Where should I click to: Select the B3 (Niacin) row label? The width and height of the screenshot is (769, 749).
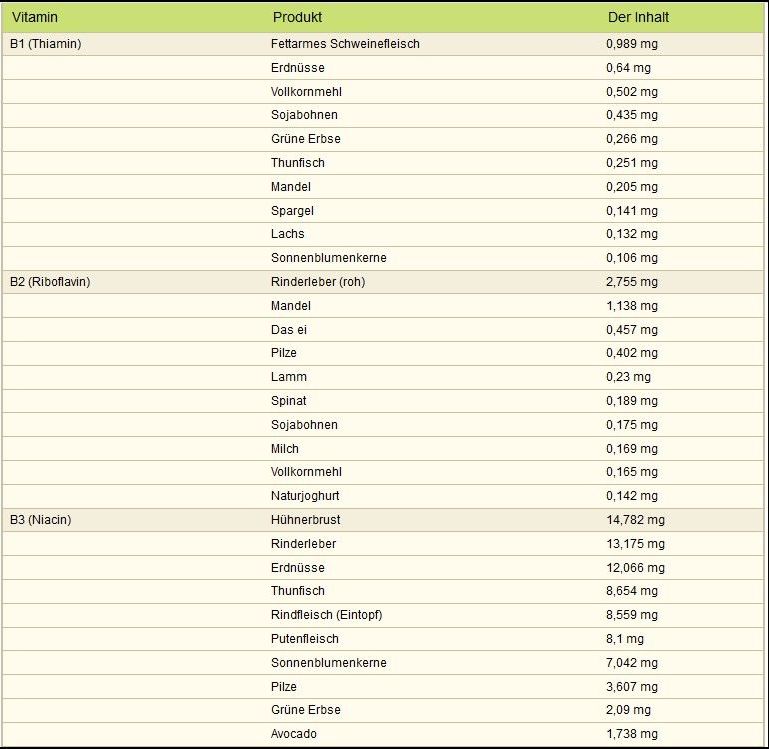pyautogui.click(x=41, y=520)
